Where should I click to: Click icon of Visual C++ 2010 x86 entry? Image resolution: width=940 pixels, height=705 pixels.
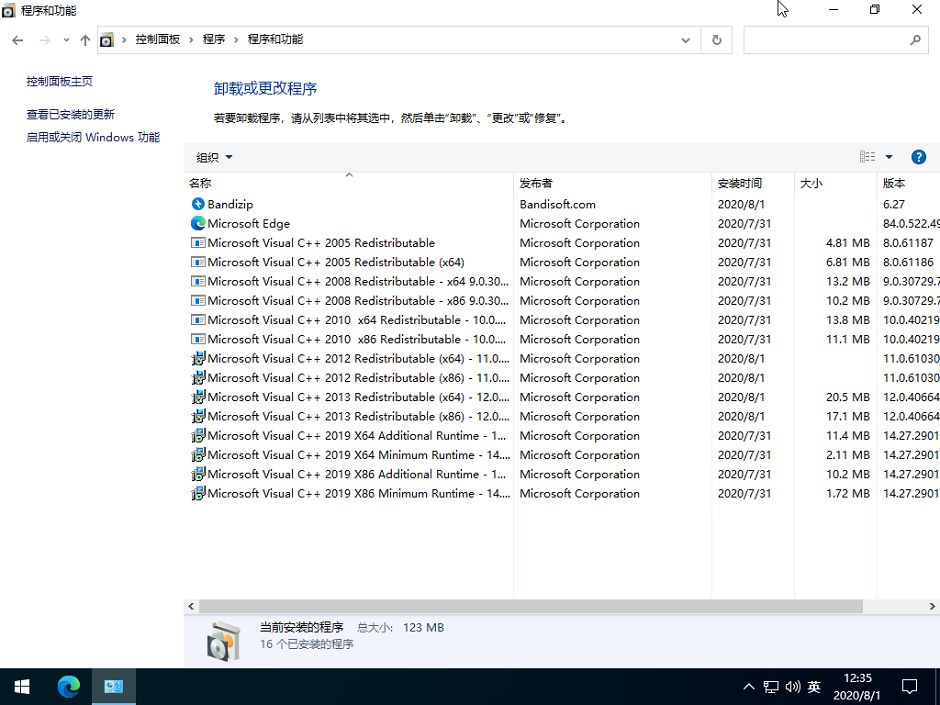[198, 339]
